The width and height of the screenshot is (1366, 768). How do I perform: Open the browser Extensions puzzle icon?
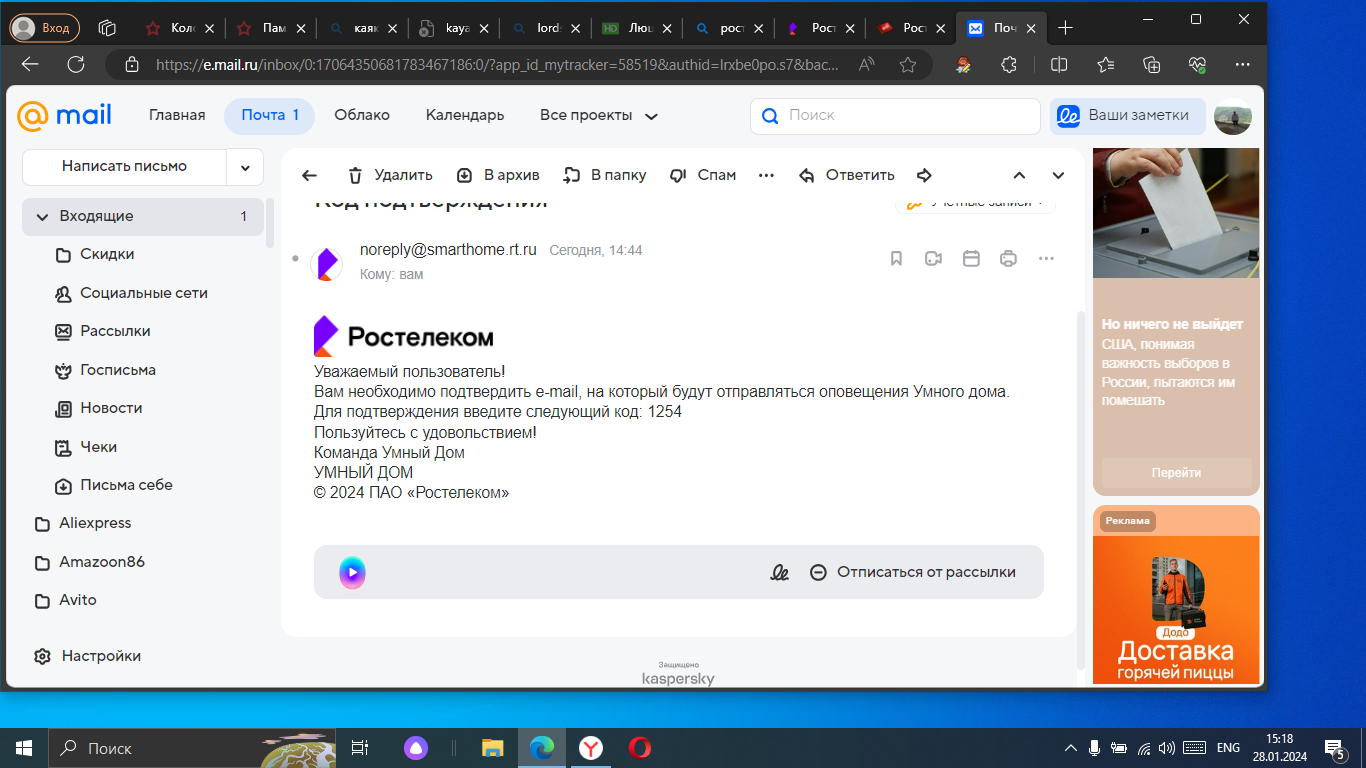click(1009, 64)
